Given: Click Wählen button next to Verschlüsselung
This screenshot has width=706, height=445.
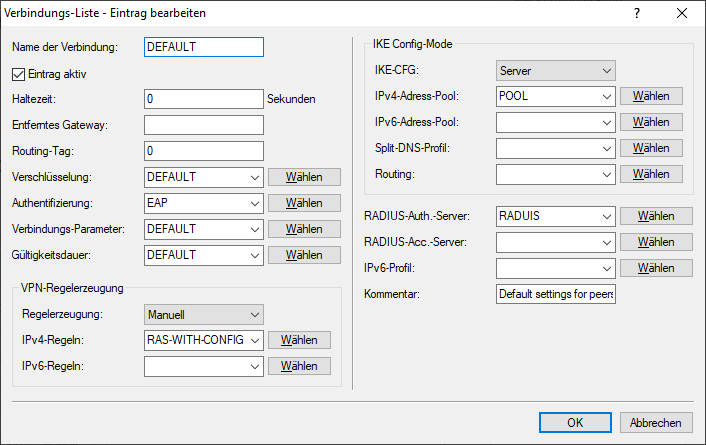Looking at the screenshot, I should point(304,177).
